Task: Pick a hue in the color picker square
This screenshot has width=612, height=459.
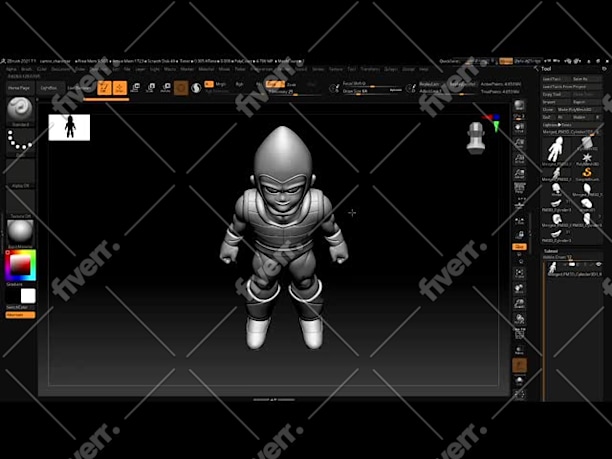Action: [20, 265]
